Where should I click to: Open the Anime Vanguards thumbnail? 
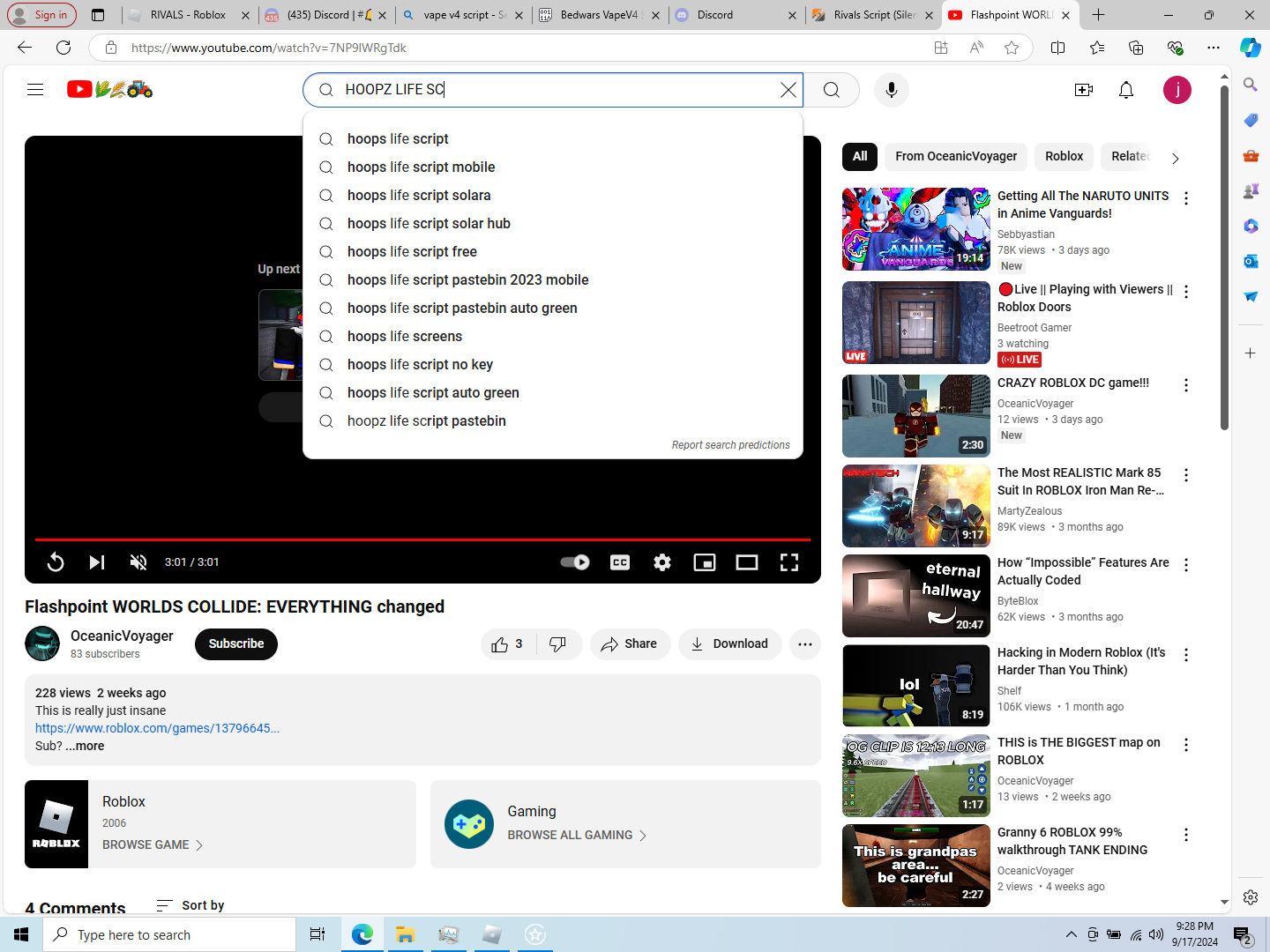(916, 229)
